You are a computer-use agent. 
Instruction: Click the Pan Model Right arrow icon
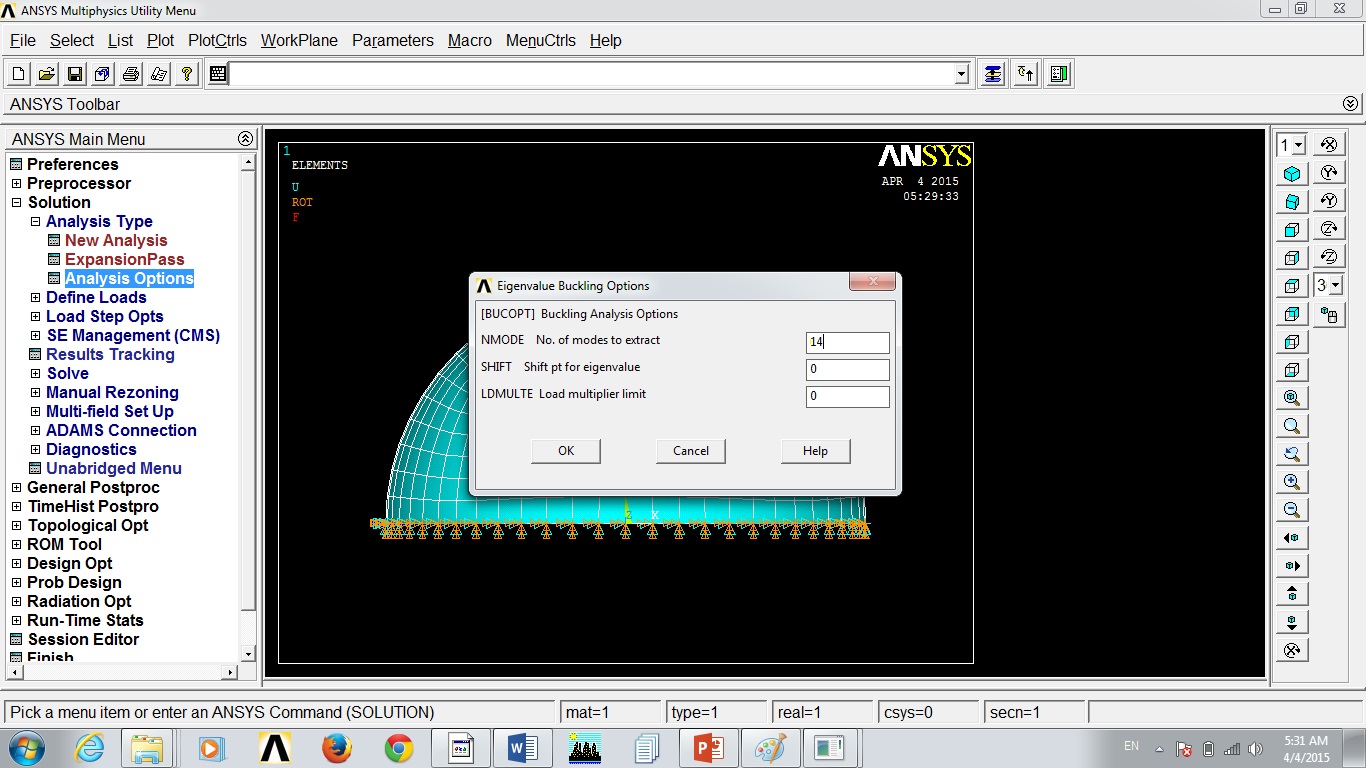click(1292, 566)
